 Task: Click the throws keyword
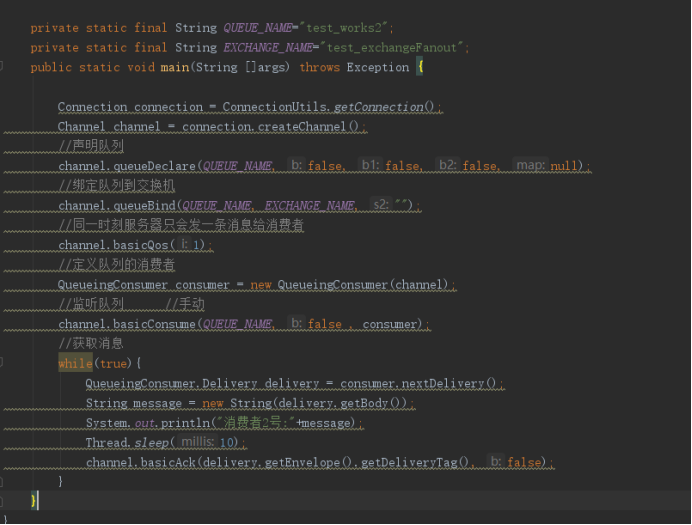click(320, 67)
